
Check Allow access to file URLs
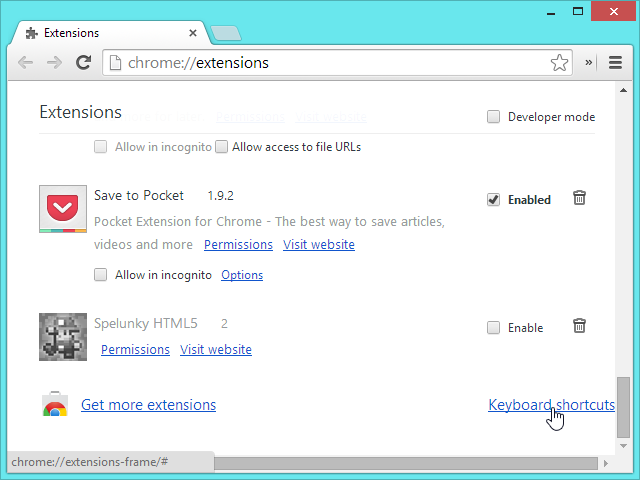coord(221,147)
